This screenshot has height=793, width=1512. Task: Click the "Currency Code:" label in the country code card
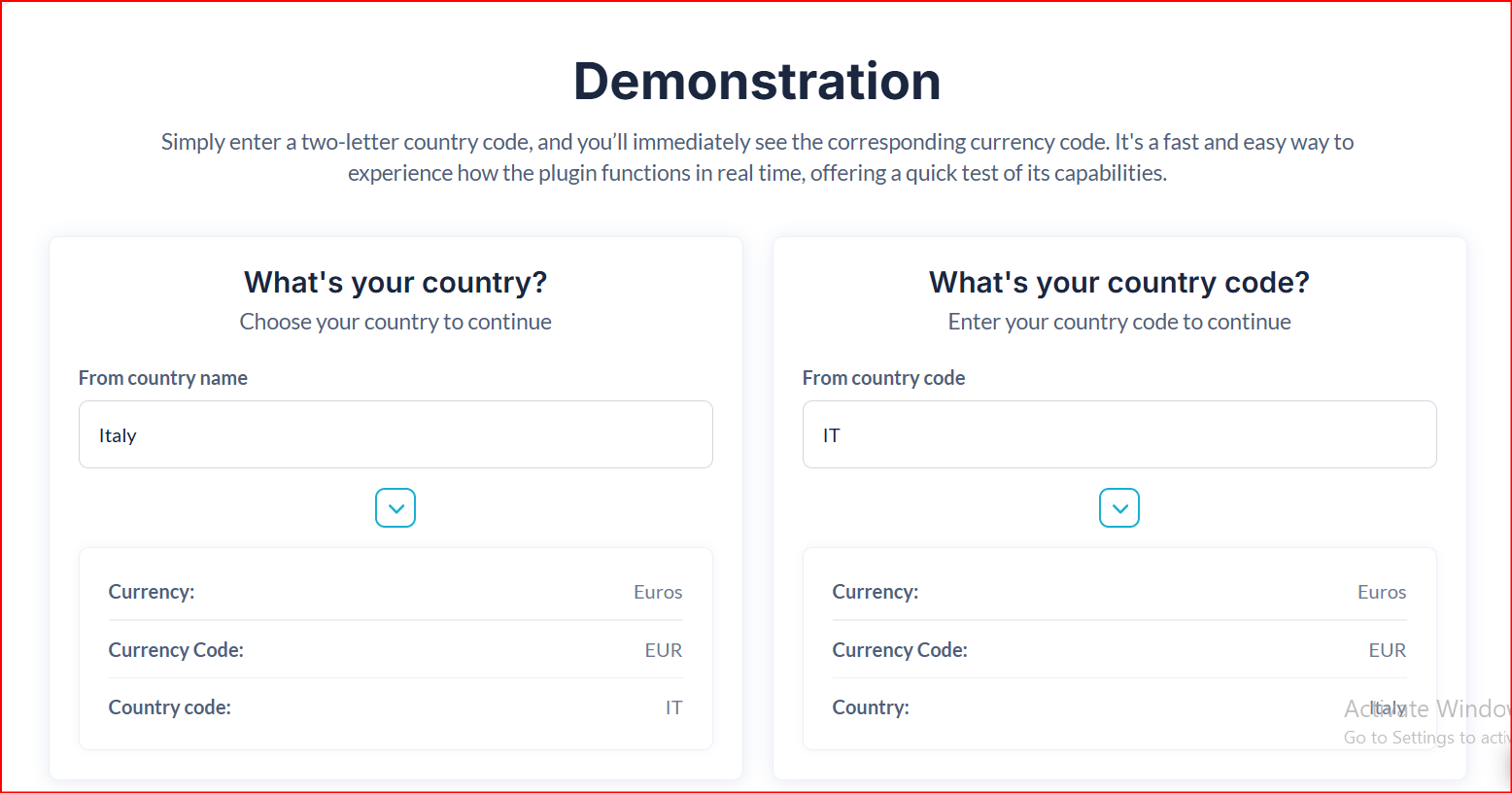tap(900, 650)
